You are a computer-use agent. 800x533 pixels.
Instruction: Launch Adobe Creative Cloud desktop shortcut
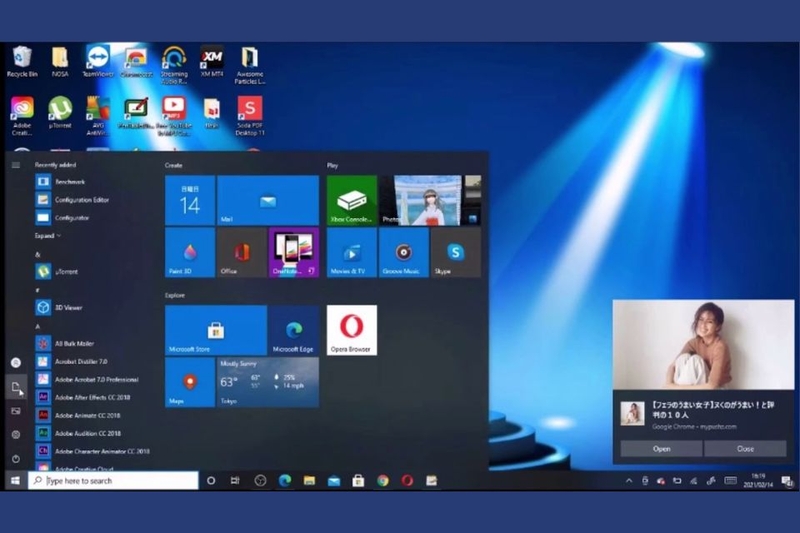[x=22, y=116]
